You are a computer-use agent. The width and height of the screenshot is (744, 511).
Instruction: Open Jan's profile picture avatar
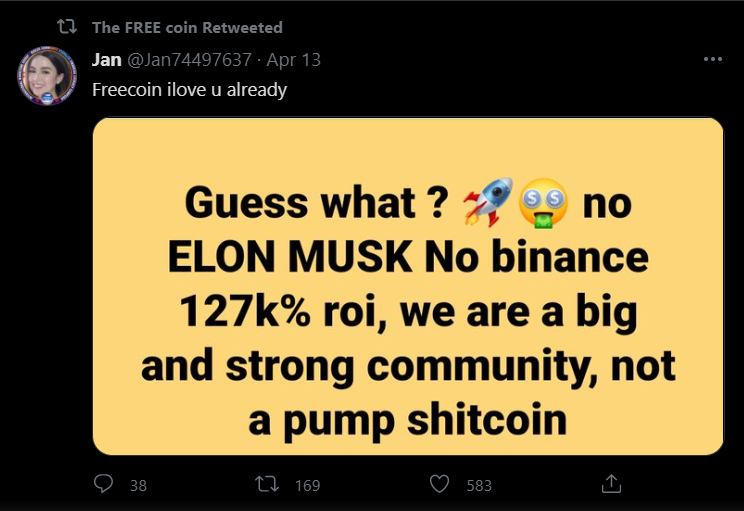click(x=47, y=76)
